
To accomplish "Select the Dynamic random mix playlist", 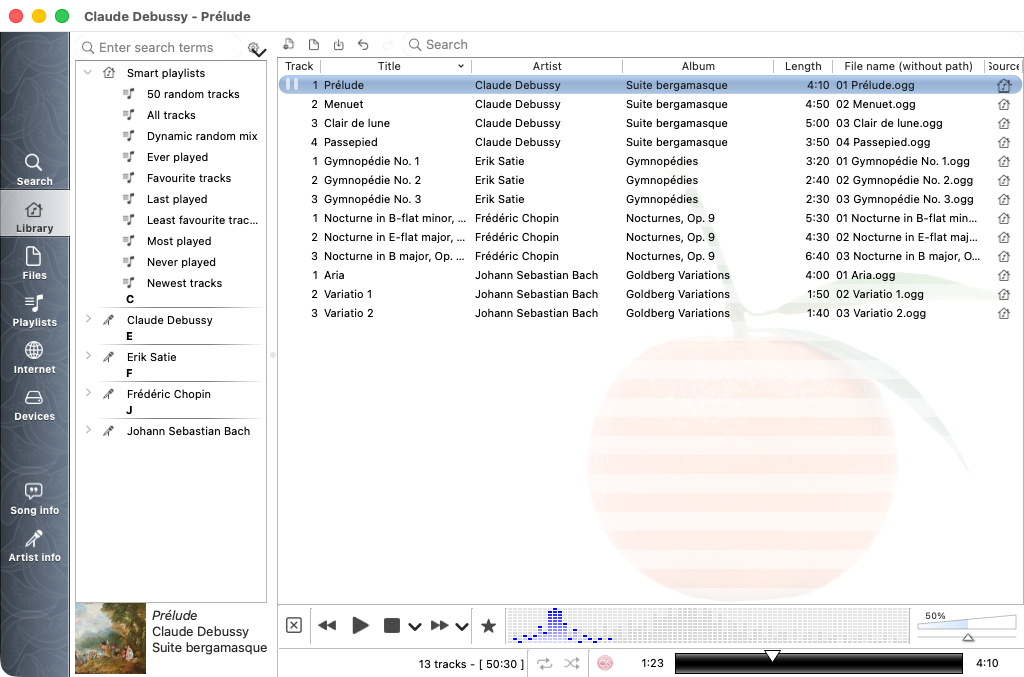I will pos(202,136).
